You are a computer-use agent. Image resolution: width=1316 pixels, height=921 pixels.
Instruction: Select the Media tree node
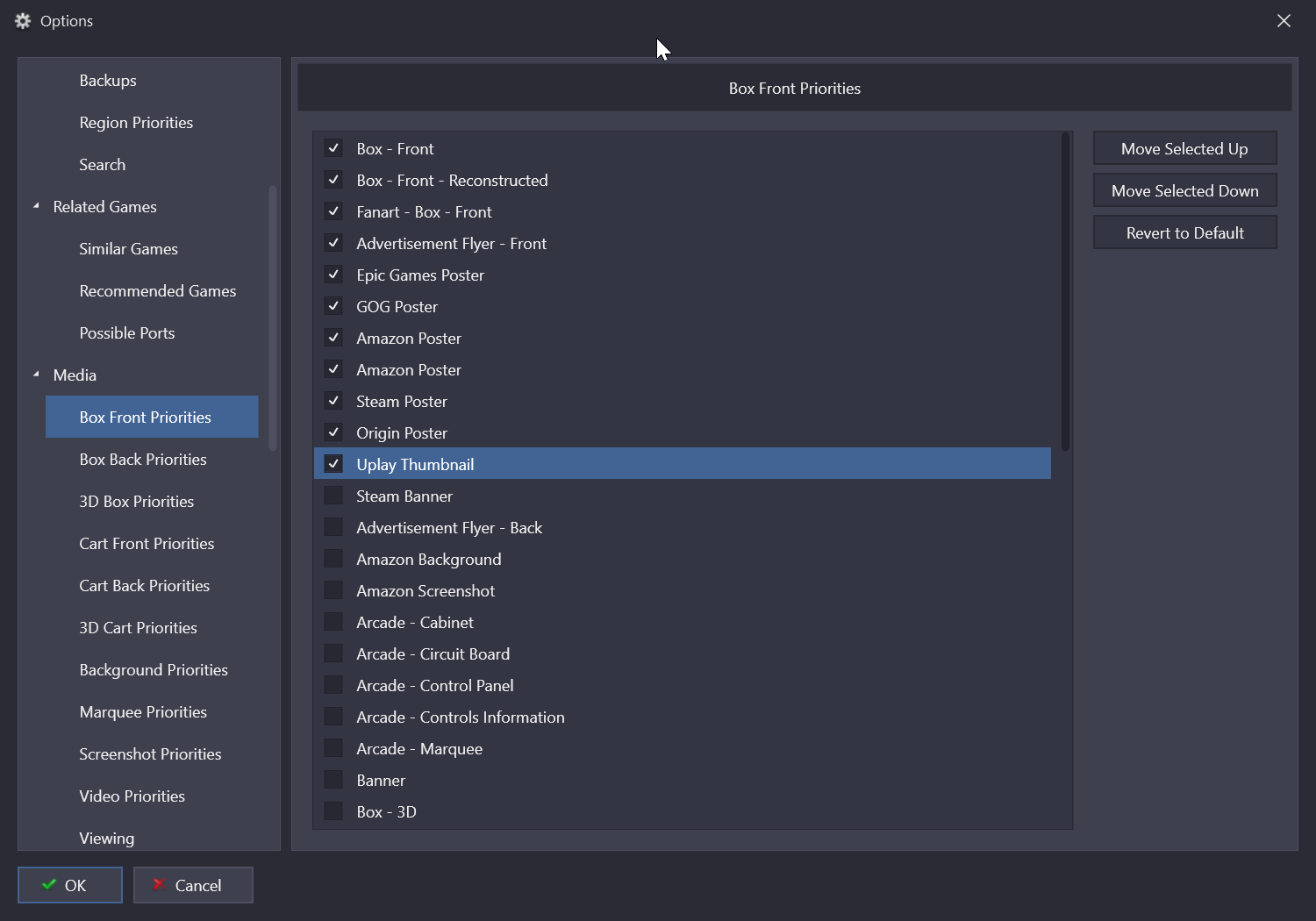coord(75,375)
